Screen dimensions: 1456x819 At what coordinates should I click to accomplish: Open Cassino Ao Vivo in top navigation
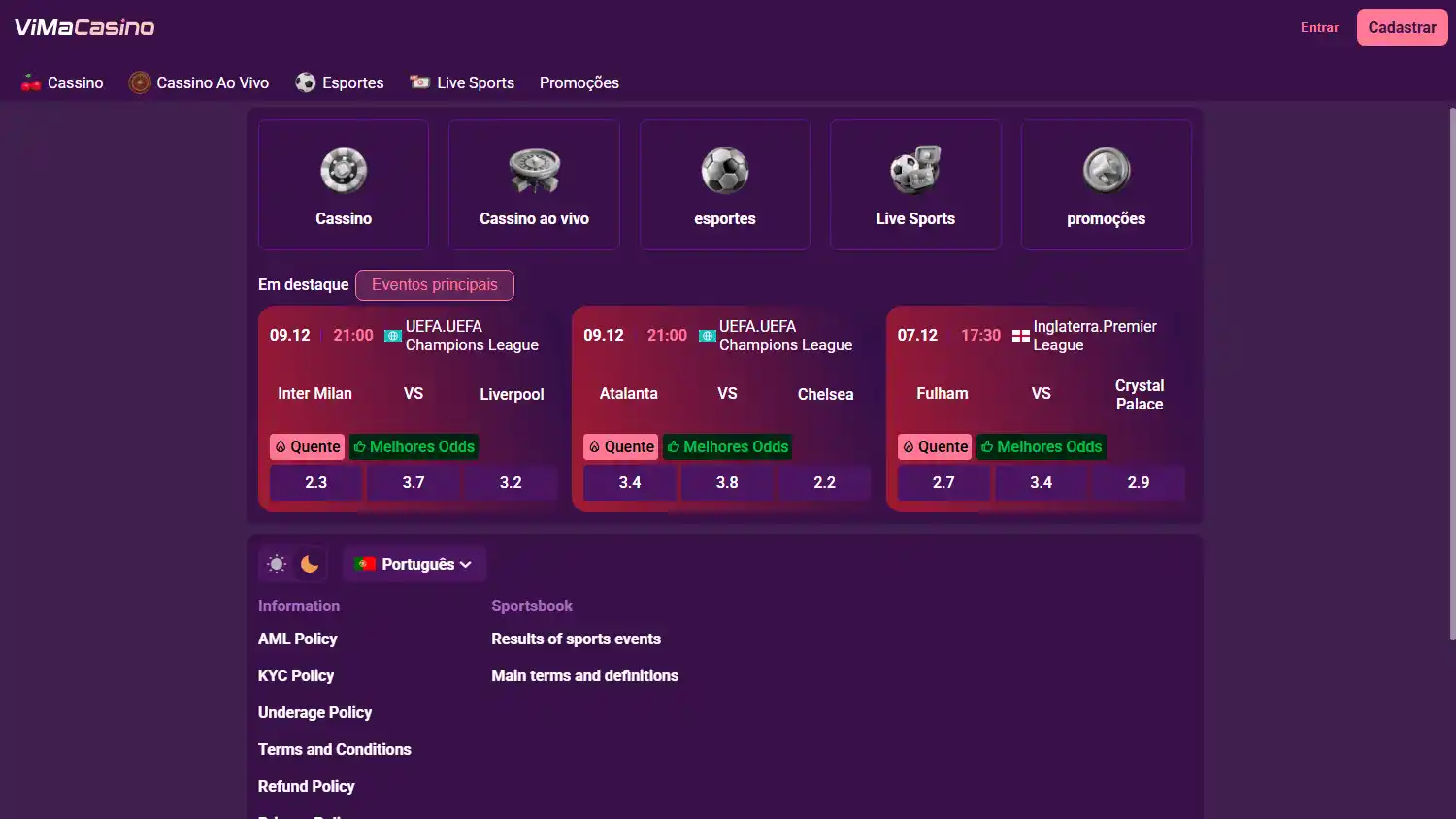[x=199, y=82]
